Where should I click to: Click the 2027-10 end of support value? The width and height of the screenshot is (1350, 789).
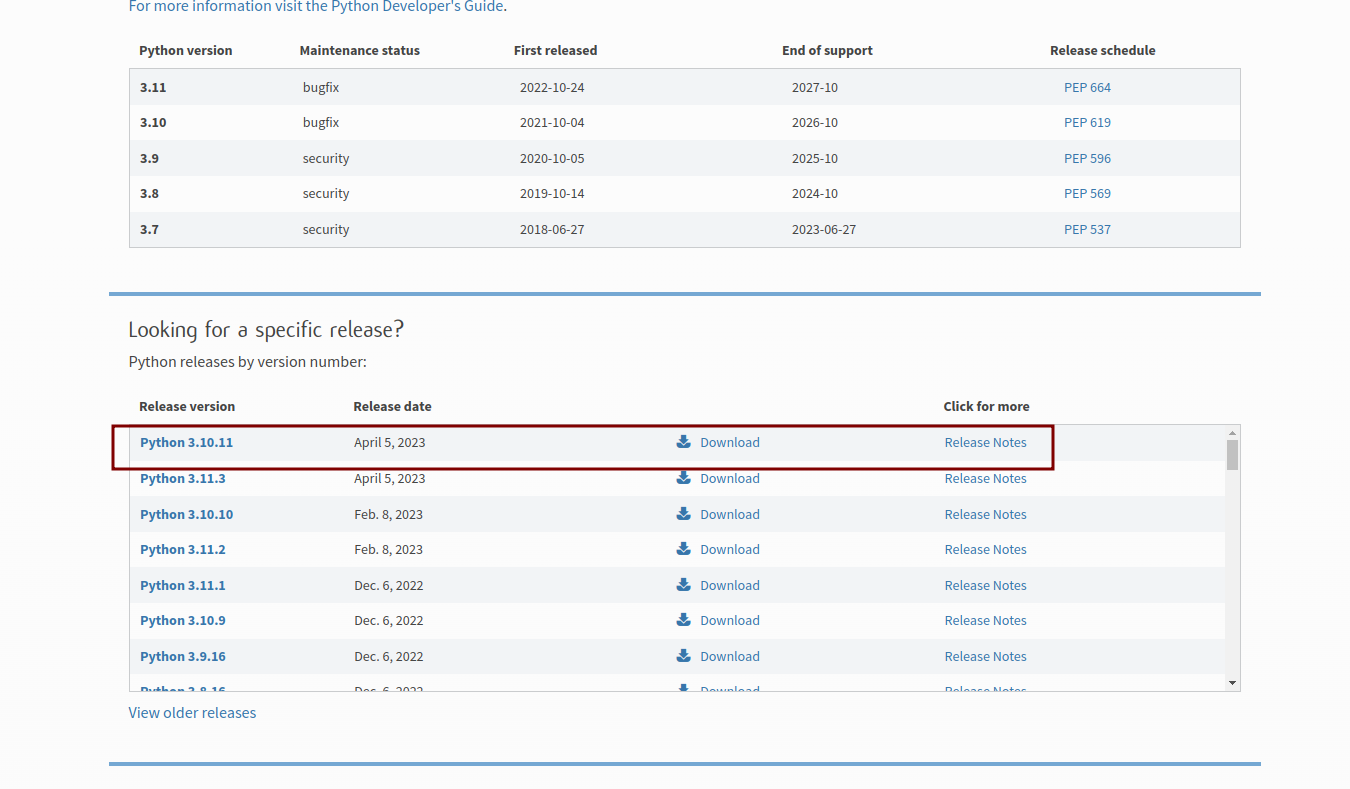pos(815,87)
